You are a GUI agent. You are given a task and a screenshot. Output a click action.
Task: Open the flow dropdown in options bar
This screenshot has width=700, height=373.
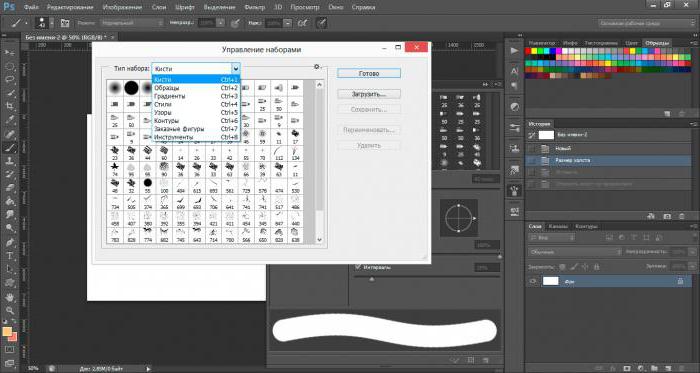point(288,23)
